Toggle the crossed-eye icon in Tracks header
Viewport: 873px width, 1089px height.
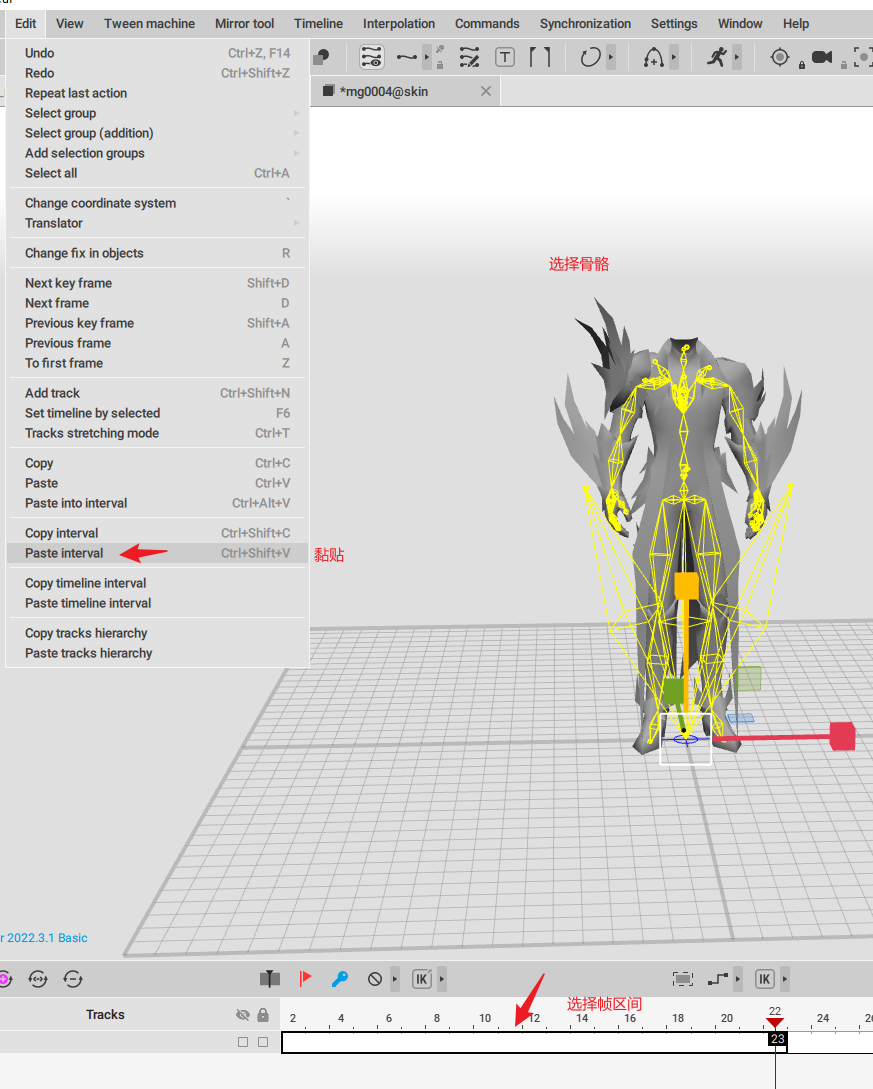pos(242,1015)
